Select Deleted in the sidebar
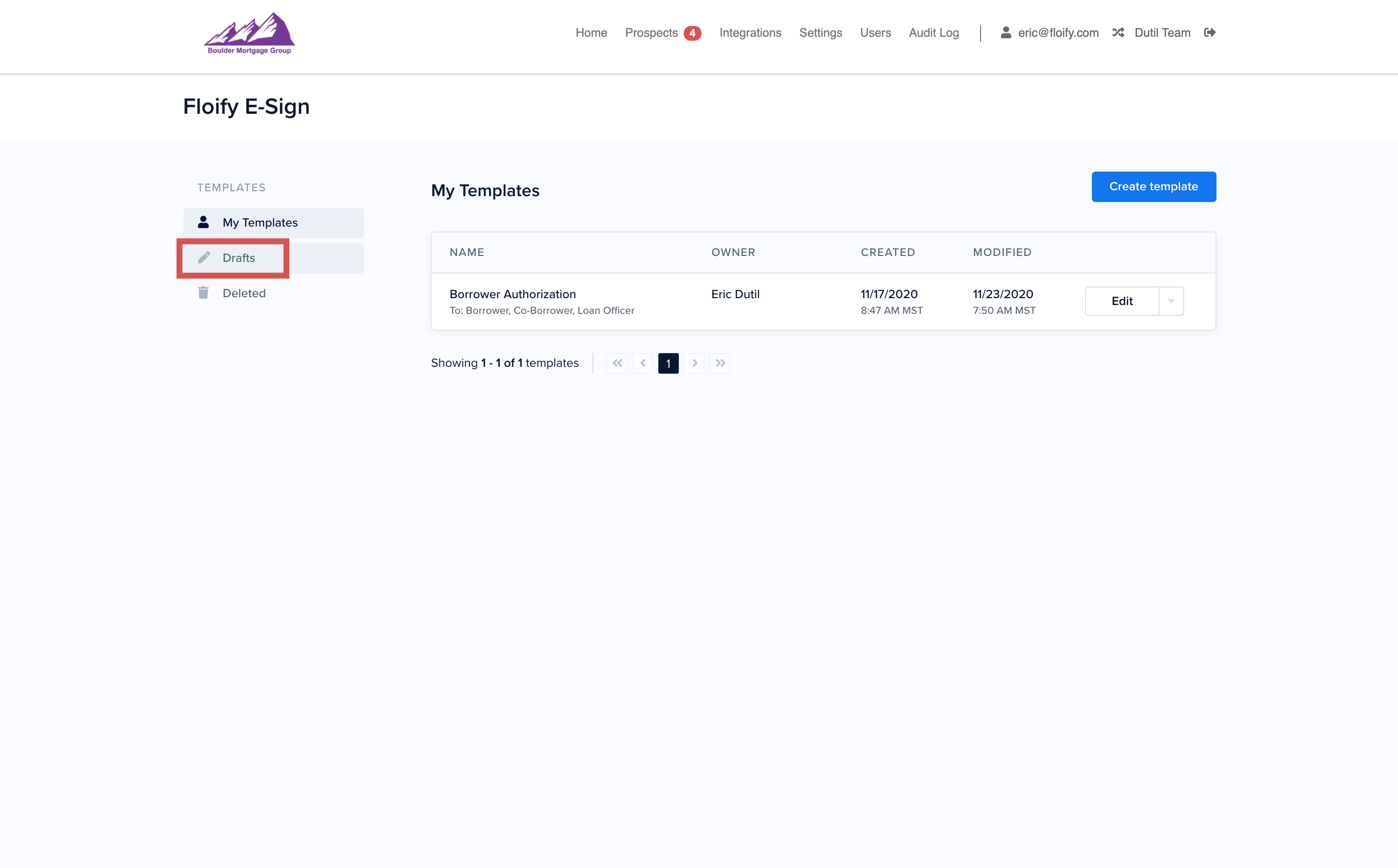The image size is (1398, 868). (x=273, y=293)
